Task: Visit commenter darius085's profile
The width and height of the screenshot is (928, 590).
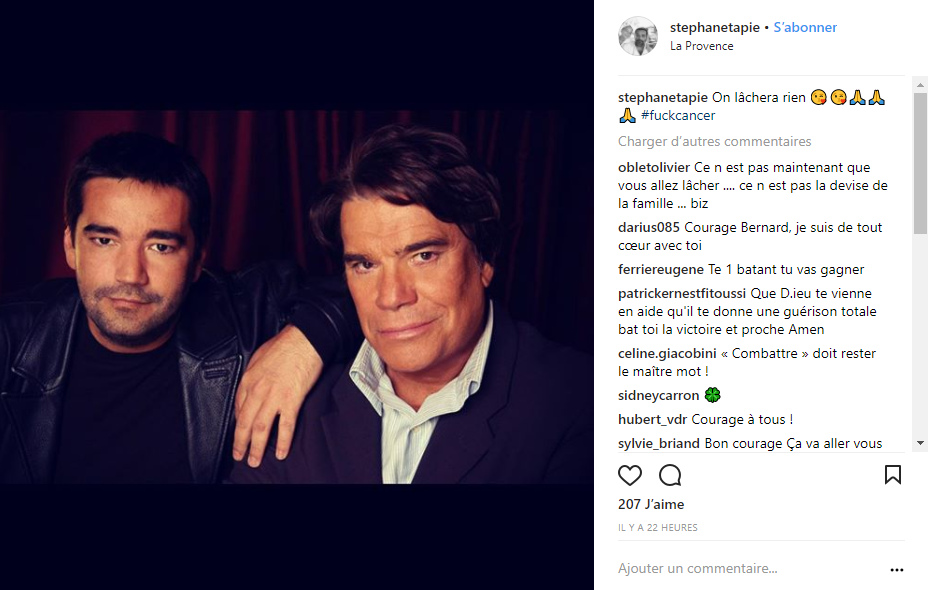Action: pos(648,228)
